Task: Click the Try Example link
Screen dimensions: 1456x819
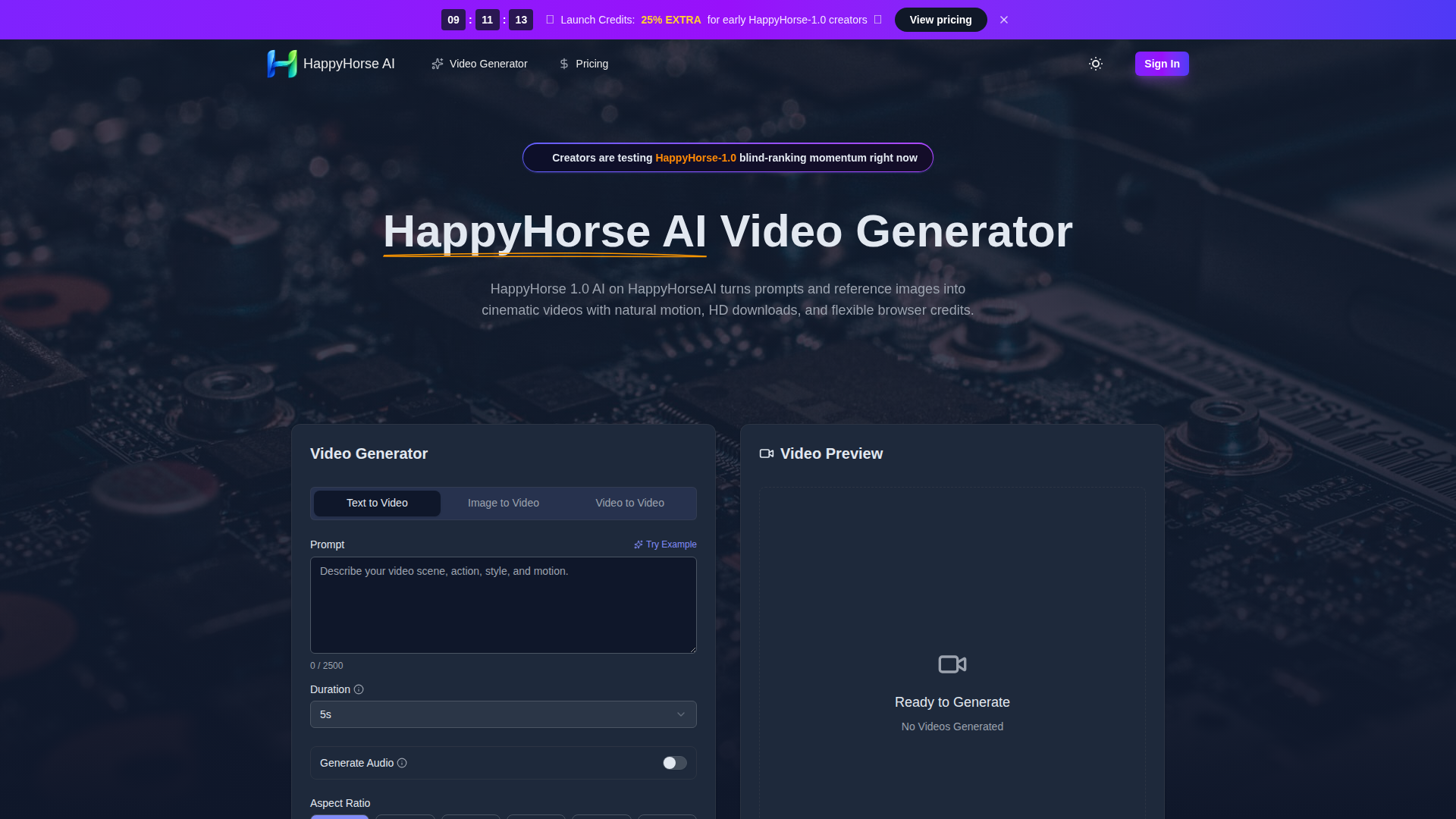Action: 666,544
